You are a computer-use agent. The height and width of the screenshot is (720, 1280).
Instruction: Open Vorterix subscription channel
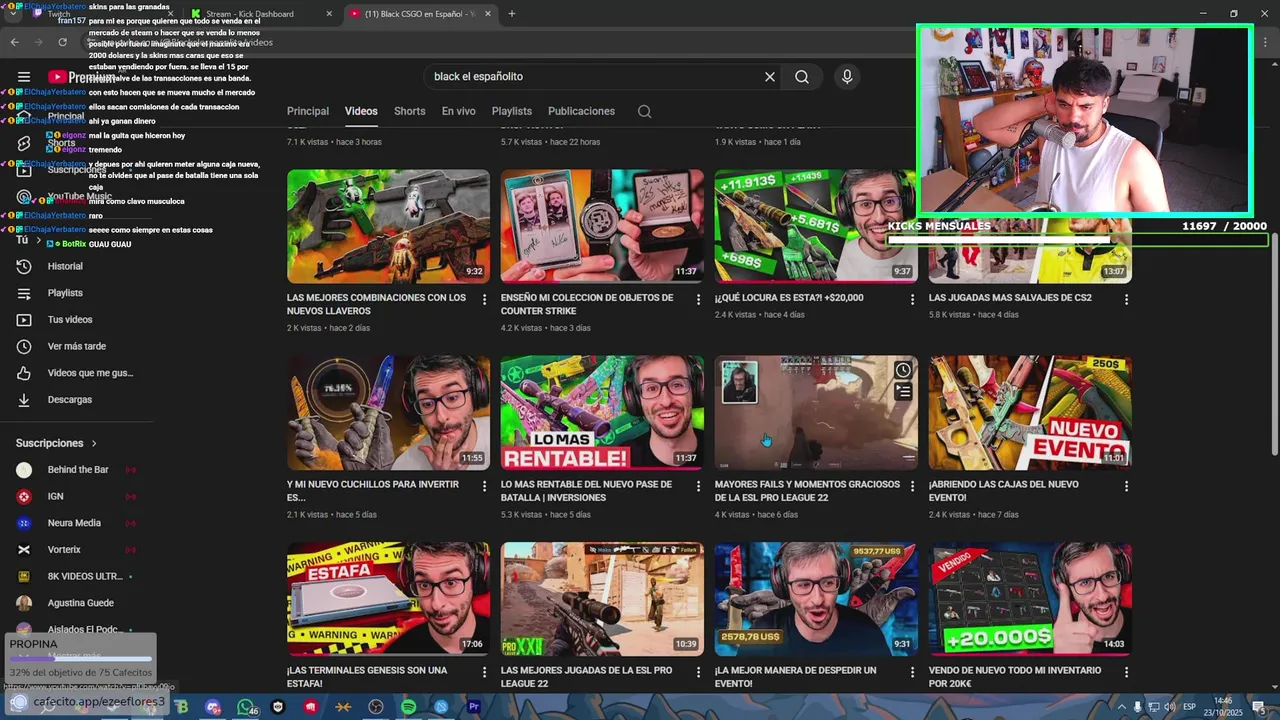click(64, 550)
